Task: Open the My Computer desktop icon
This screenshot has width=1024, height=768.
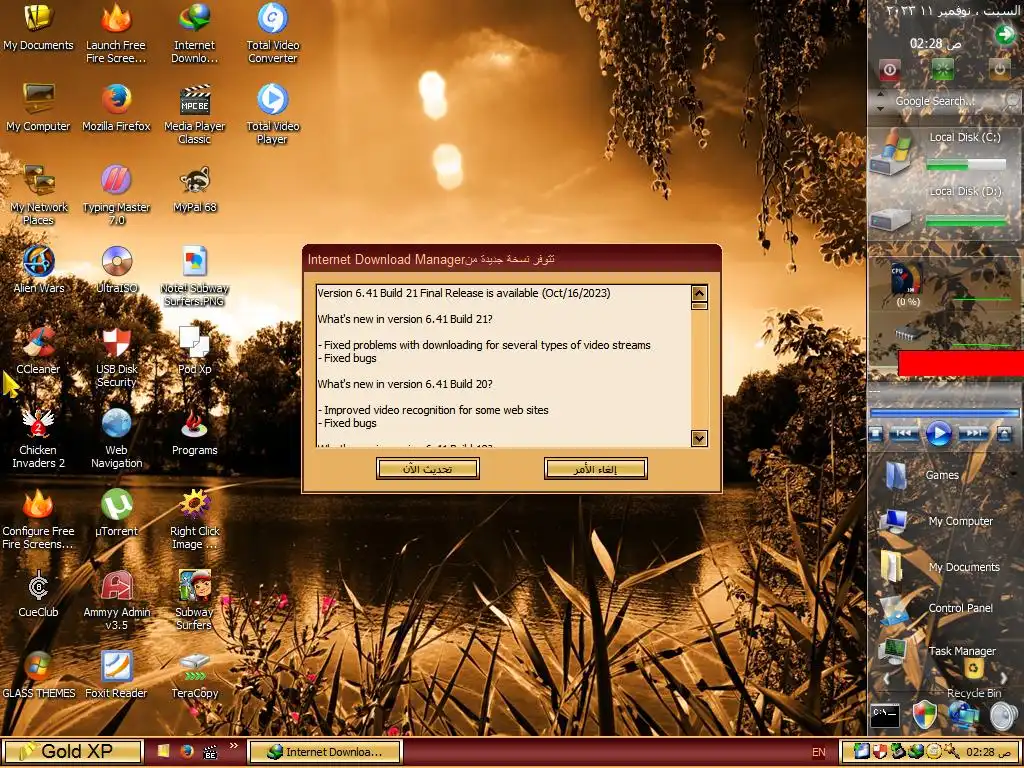Action: [x=38, y=108]
